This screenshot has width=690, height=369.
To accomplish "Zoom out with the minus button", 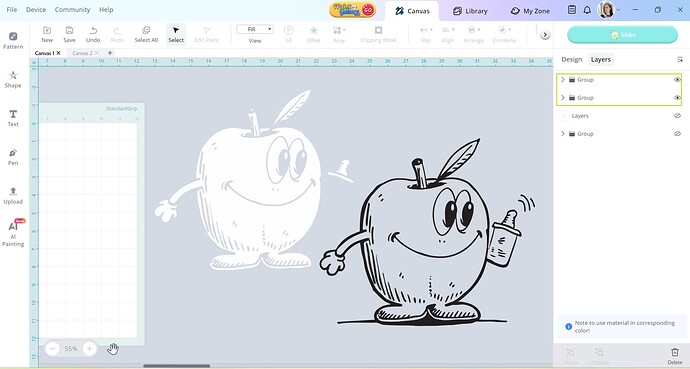I will click(52, 349).
